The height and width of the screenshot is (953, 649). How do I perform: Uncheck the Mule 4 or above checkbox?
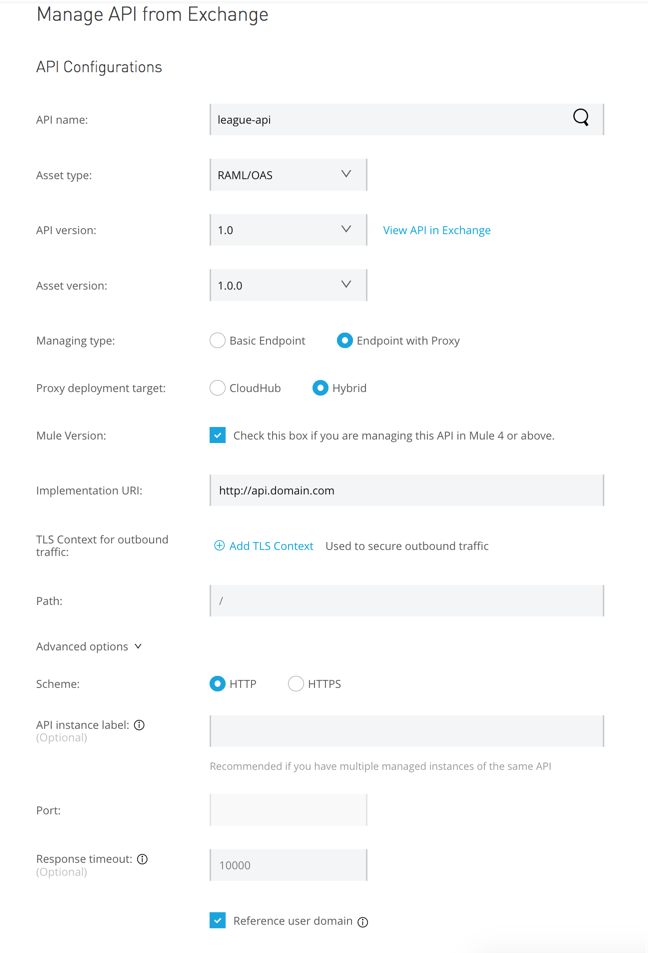click(x=217, y=435)
